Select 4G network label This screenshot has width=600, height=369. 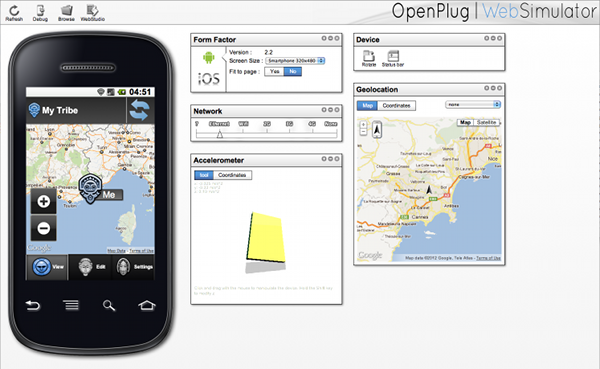312,124
